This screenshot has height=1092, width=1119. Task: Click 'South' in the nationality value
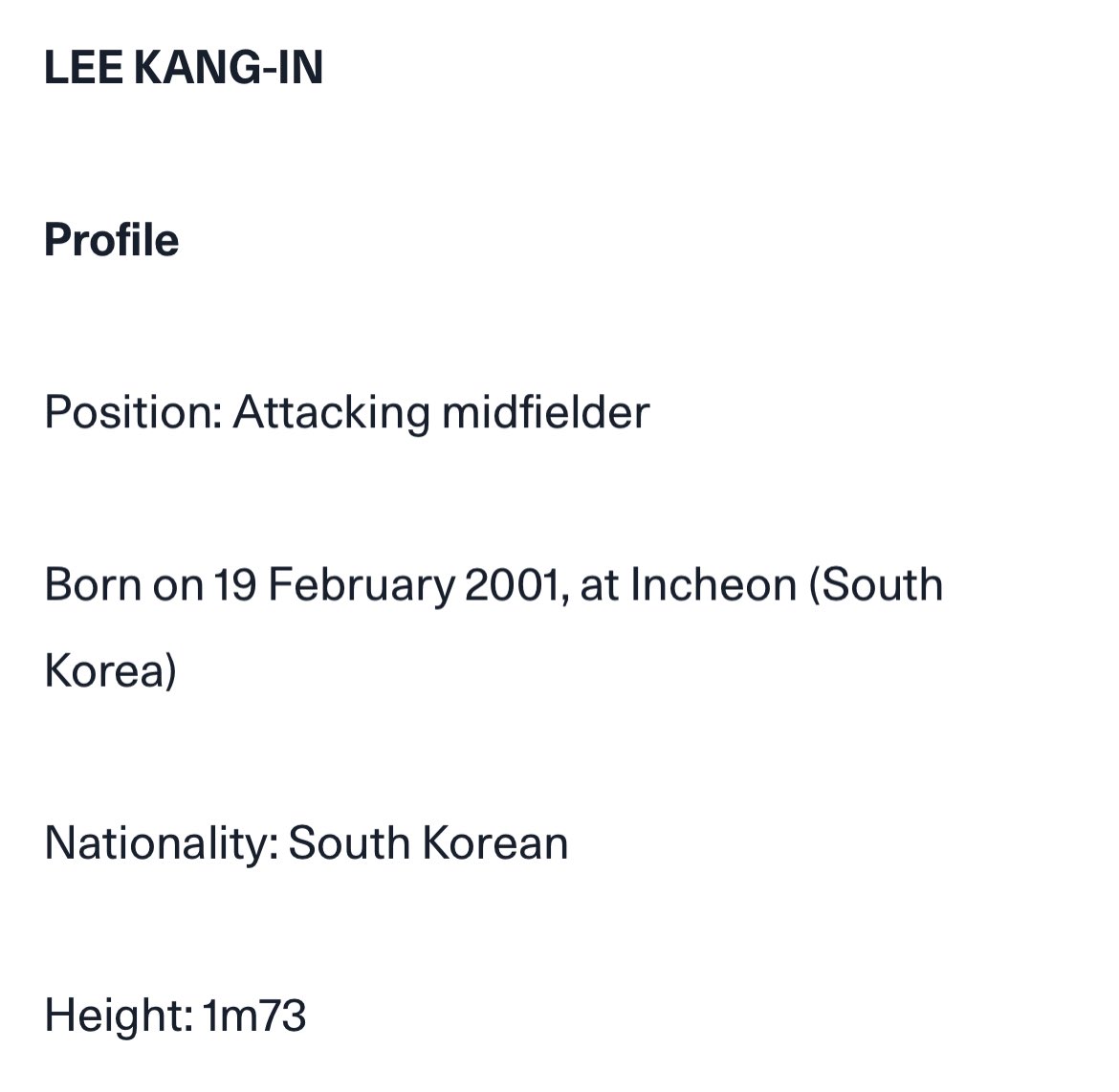[x=349, y=843]
